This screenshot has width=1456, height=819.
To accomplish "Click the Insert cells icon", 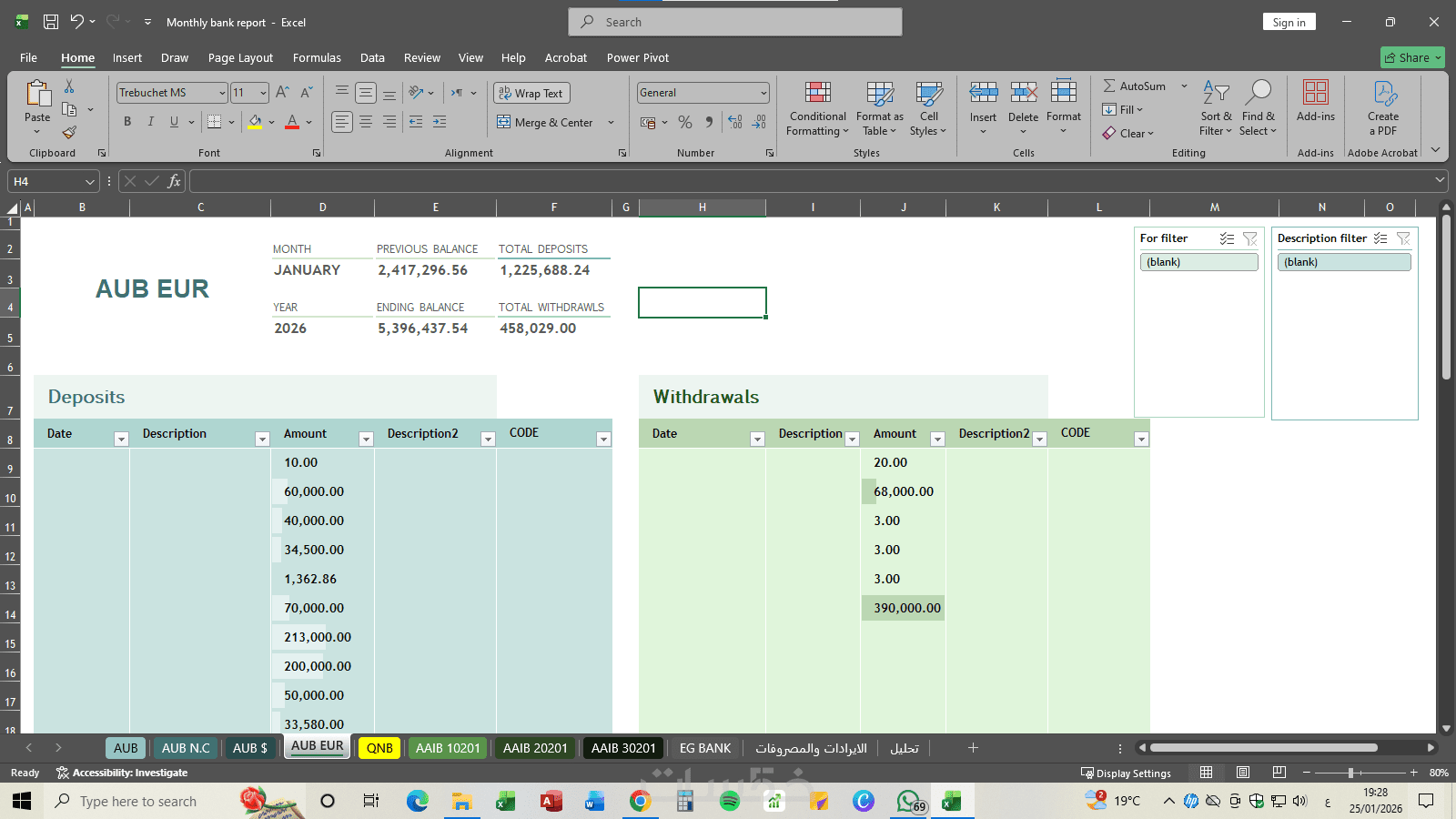I will 983,92.
